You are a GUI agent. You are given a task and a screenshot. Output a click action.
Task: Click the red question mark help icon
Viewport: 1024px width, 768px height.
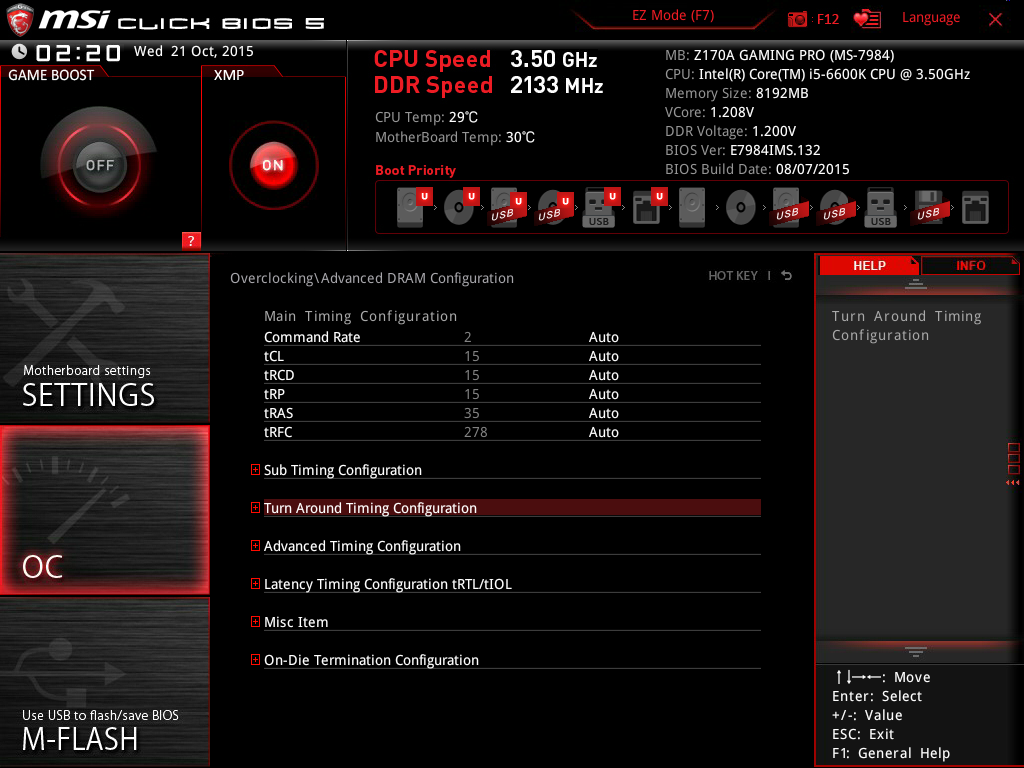[191, 240]
